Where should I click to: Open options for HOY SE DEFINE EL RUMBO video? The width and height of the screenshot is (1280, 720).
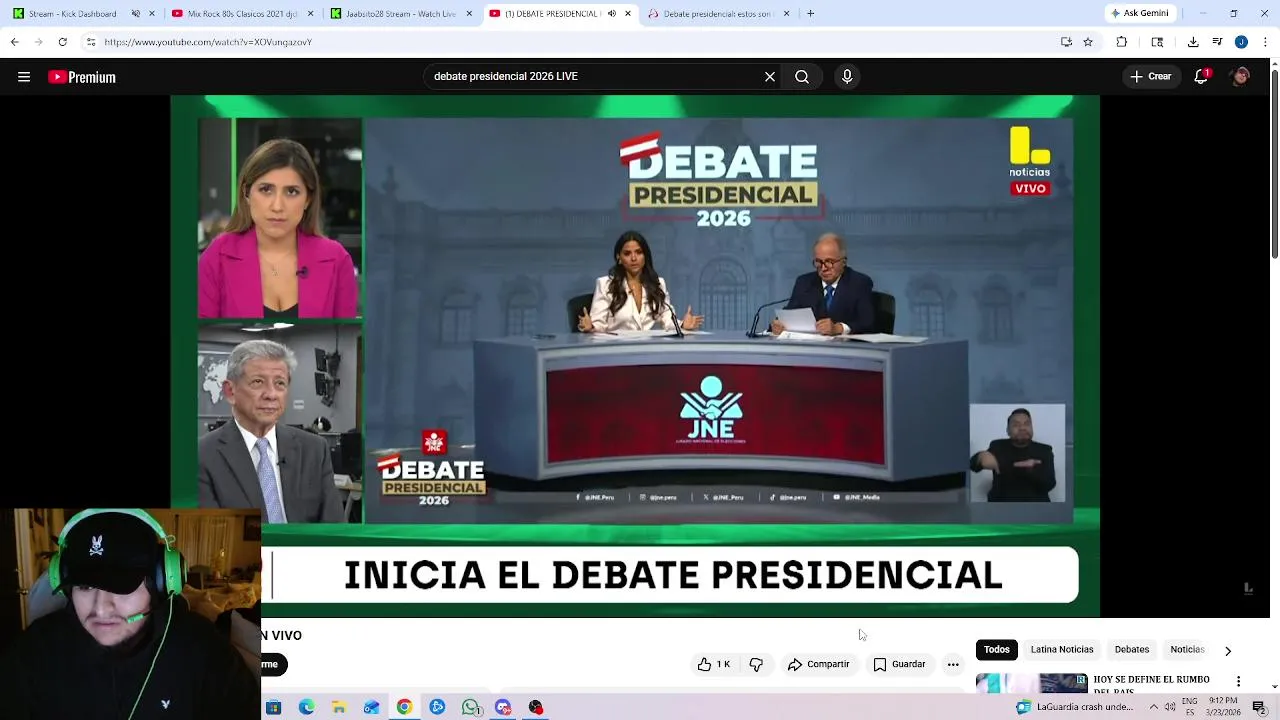[1238, 682]
